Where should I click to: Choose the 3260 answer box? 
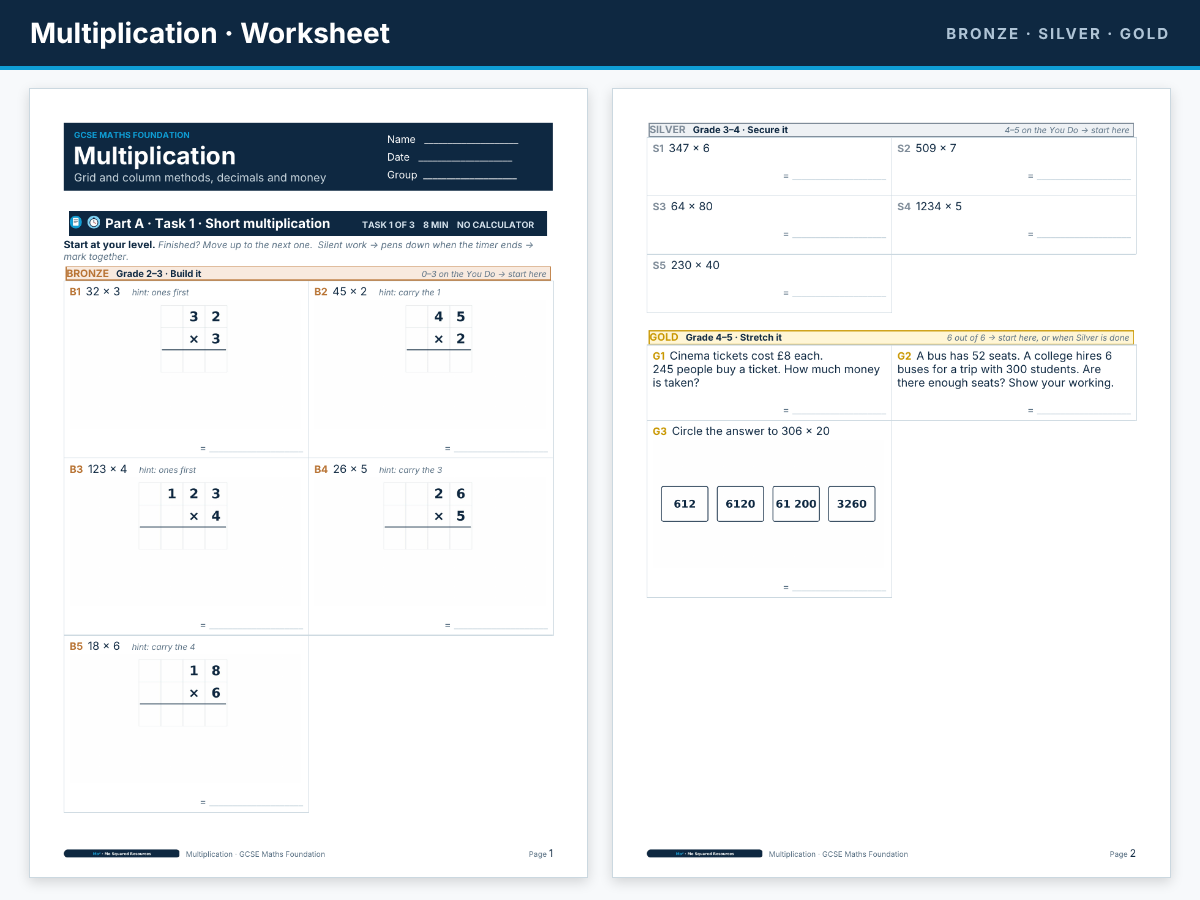852,504
